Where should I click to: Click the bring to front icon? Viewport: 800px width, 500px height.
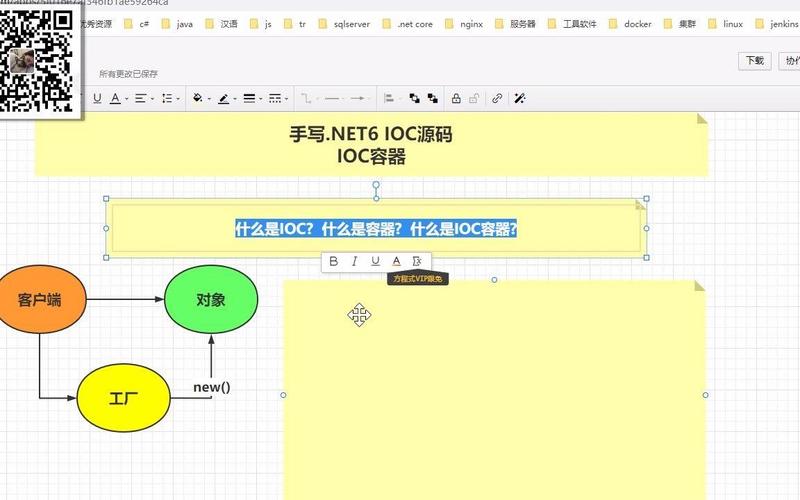click(414, 98)
